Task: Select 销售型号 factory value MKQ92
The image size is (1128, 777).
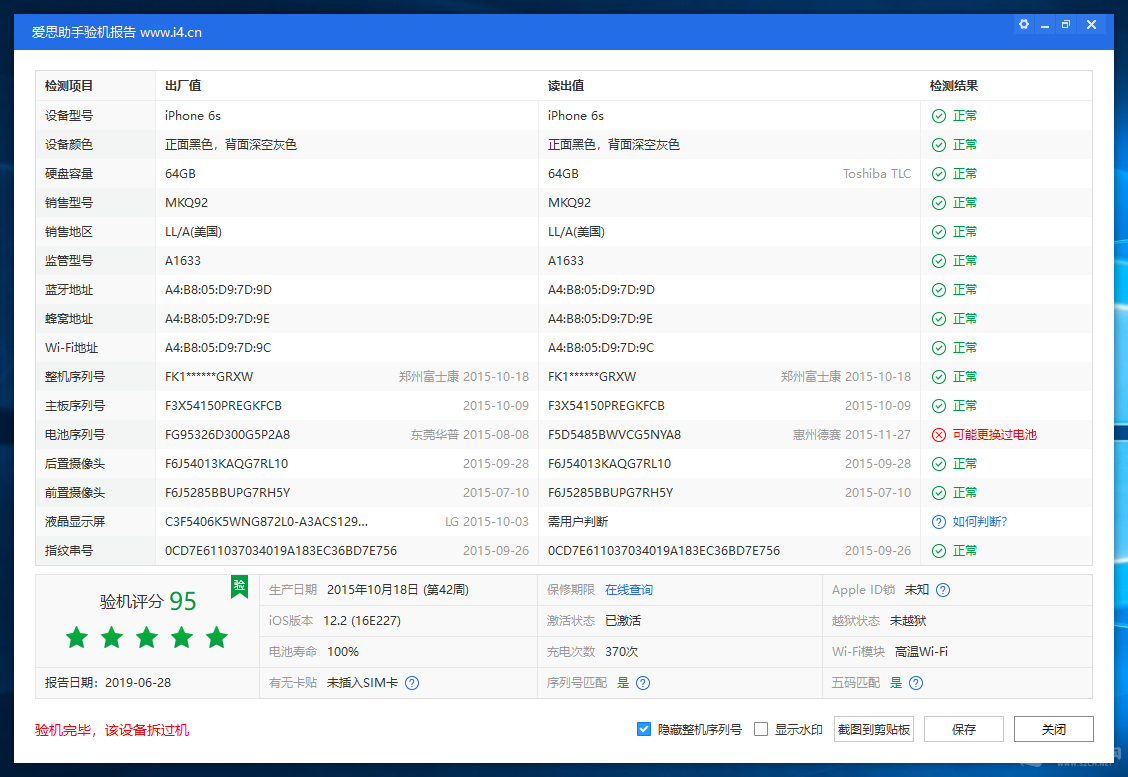Action: [x=186, y=203]
